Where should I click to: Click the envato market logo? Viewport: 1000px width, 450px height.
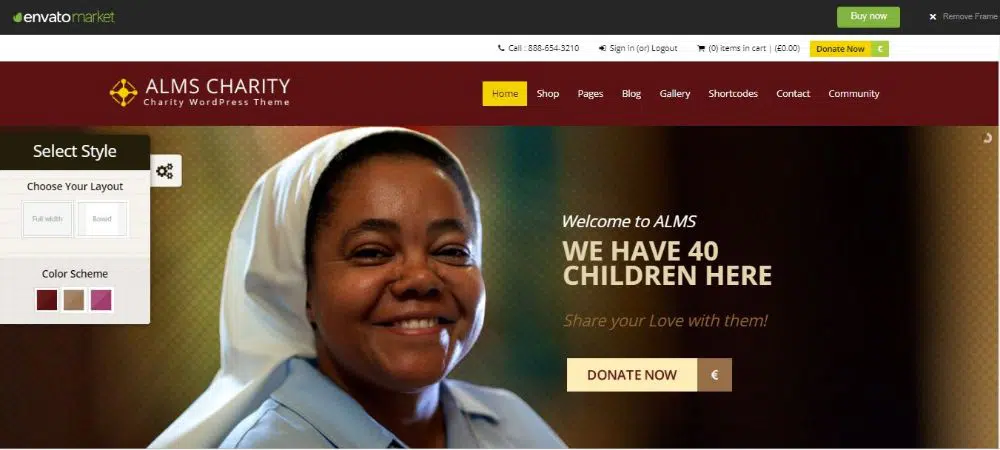tap(64, 17)
